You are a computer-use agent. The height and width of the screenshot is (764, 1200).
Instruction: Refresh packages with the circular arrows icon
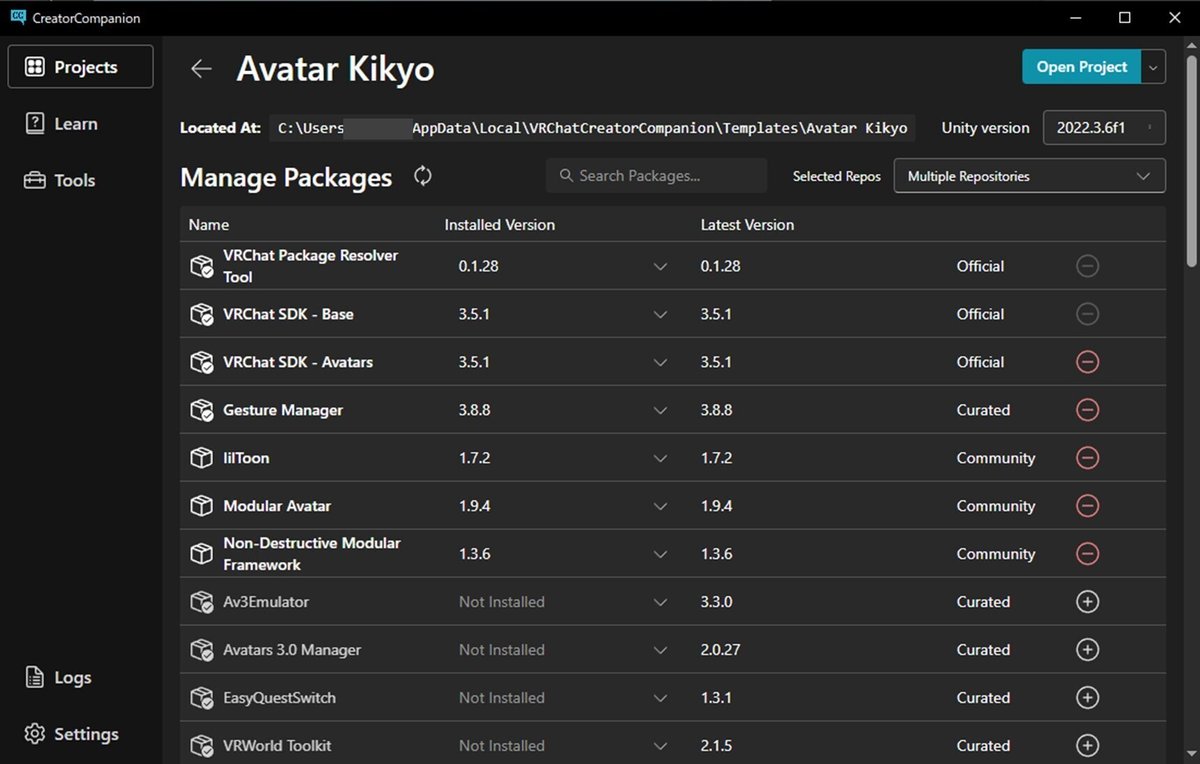tap(423, 176)
